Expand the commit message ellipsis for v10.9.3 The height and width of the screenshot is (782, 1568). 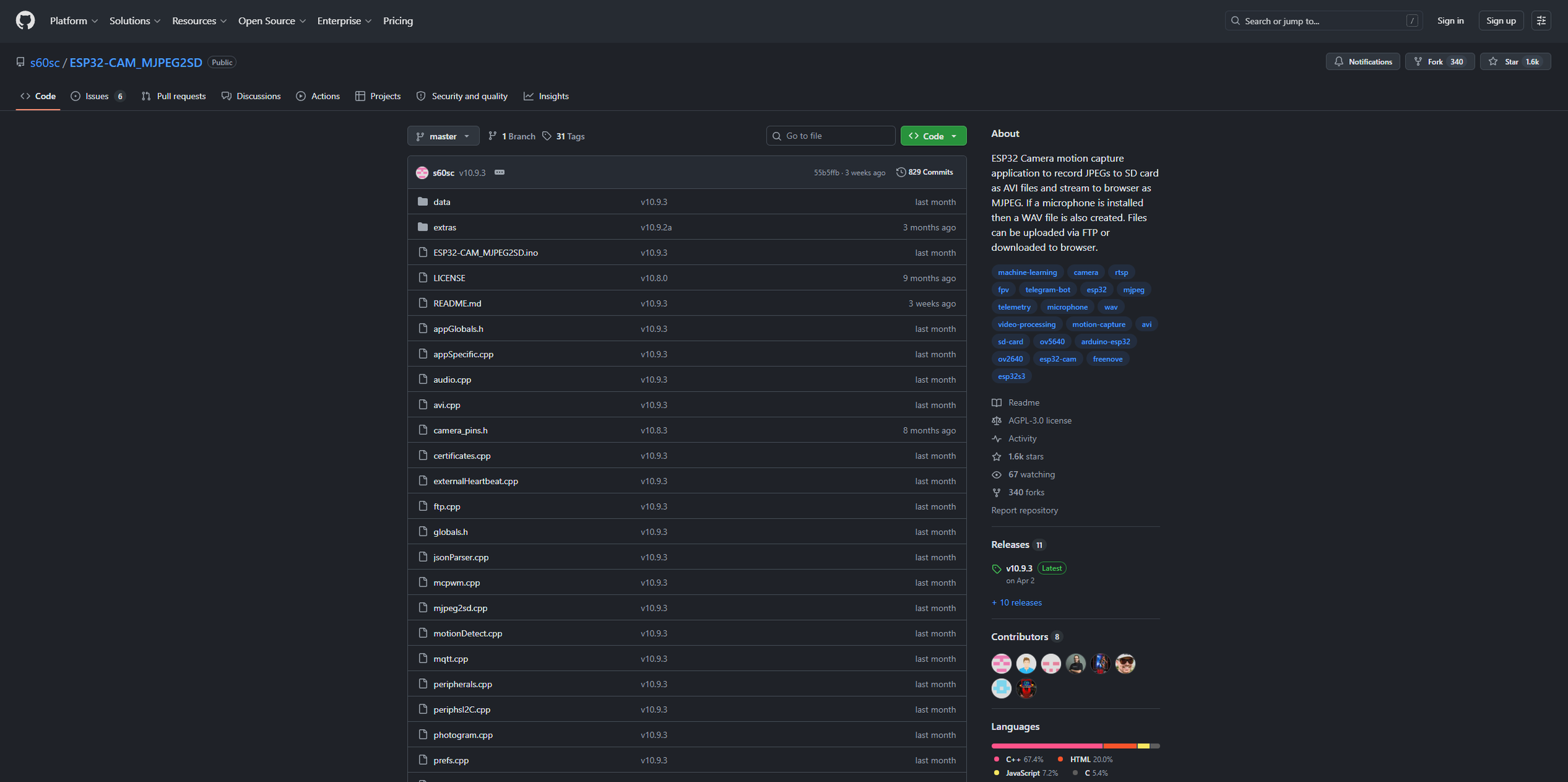pos(499,172)
